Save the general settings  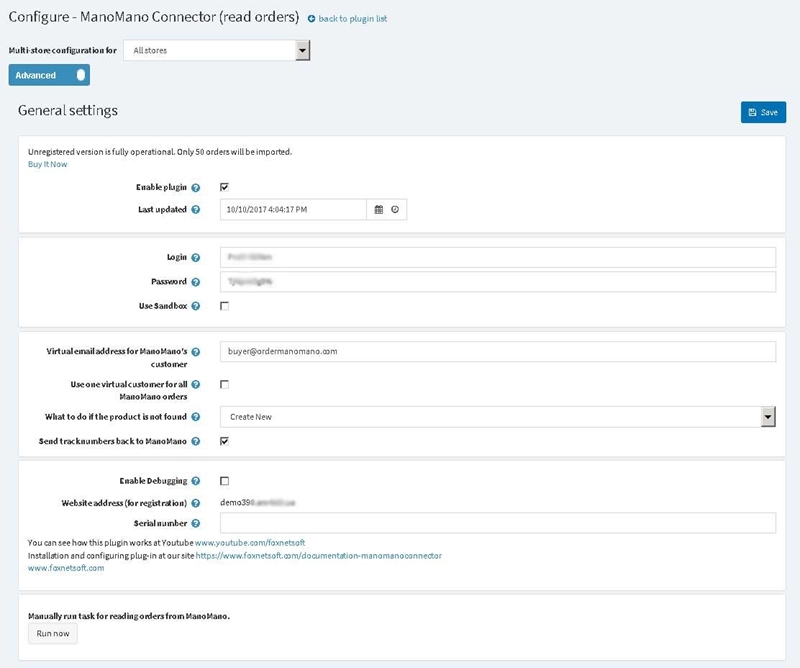pos(763,112)
